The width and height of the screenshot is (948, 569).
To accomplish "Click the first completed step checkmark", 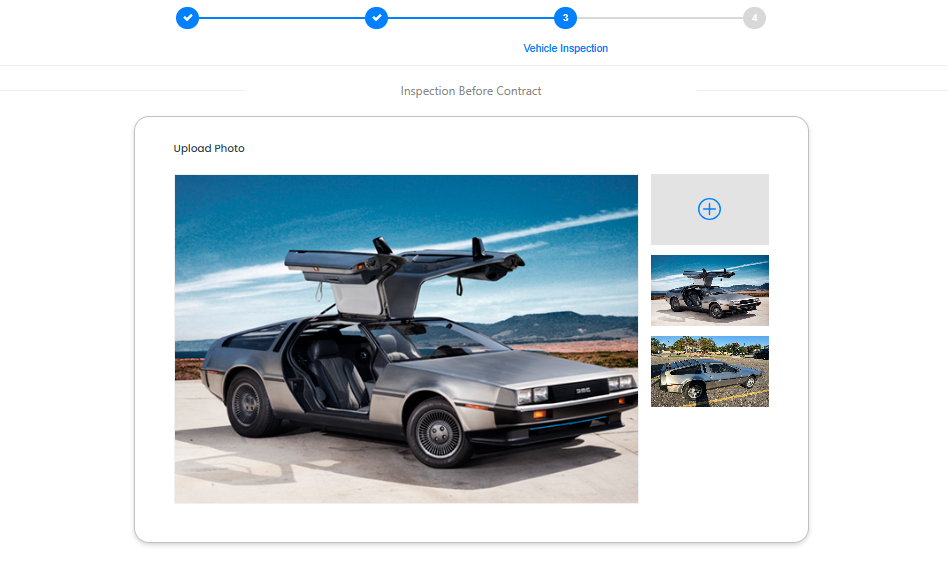I will click(187, 18).
